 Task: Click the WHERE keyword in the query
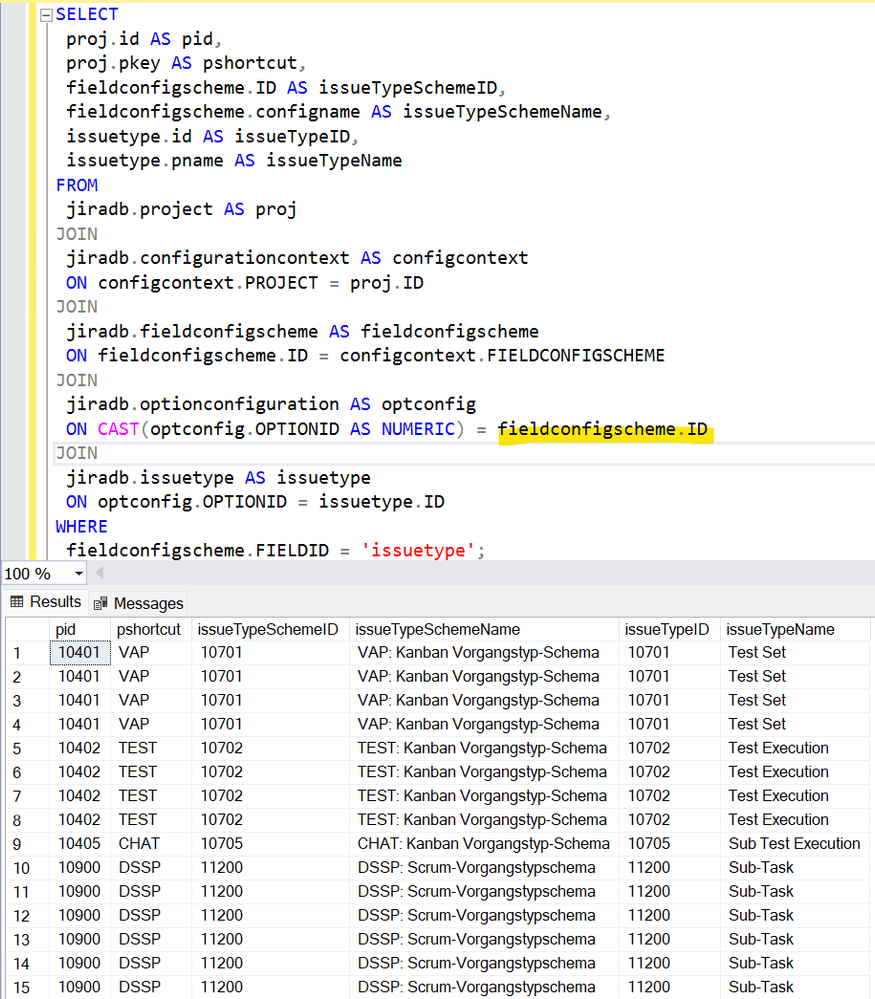[82, 527]
